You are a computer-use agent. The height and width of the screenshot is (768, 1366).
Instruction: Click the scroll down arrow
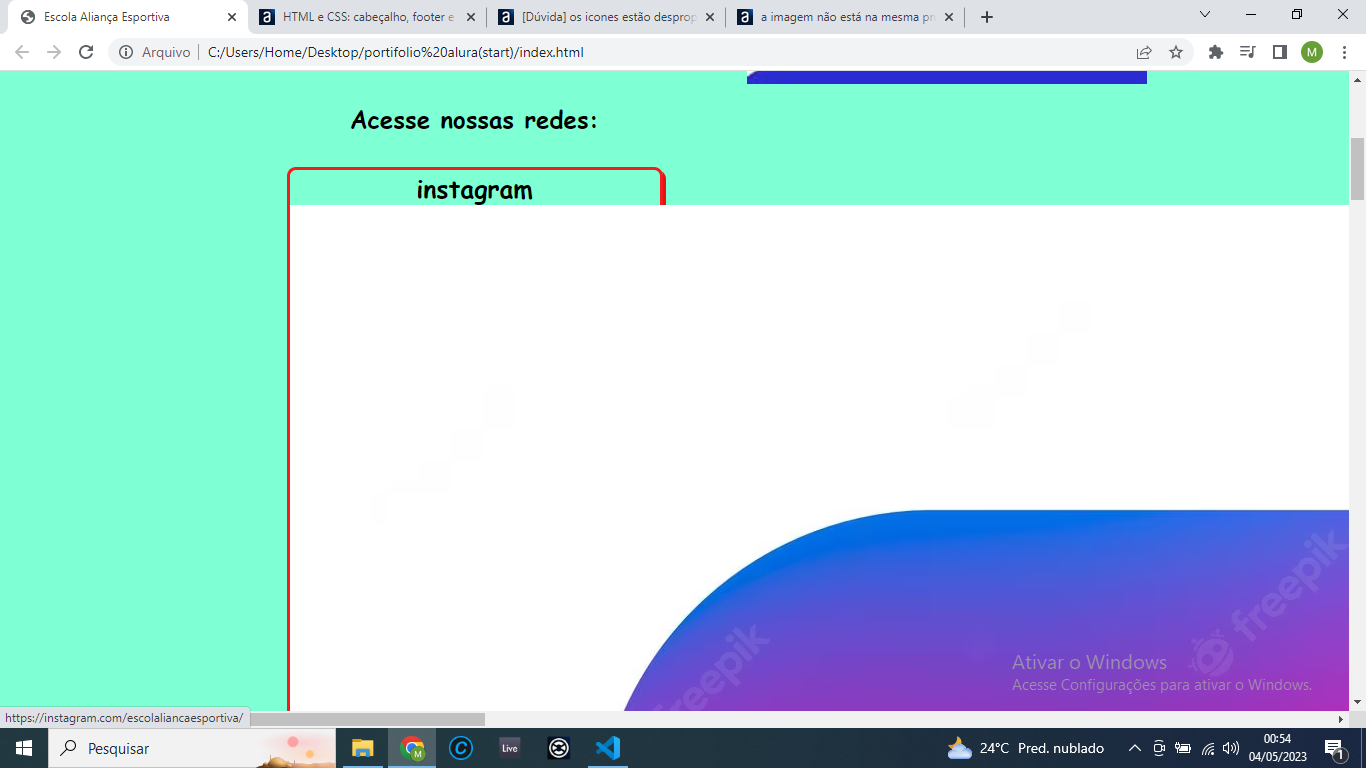point(1357,702)
